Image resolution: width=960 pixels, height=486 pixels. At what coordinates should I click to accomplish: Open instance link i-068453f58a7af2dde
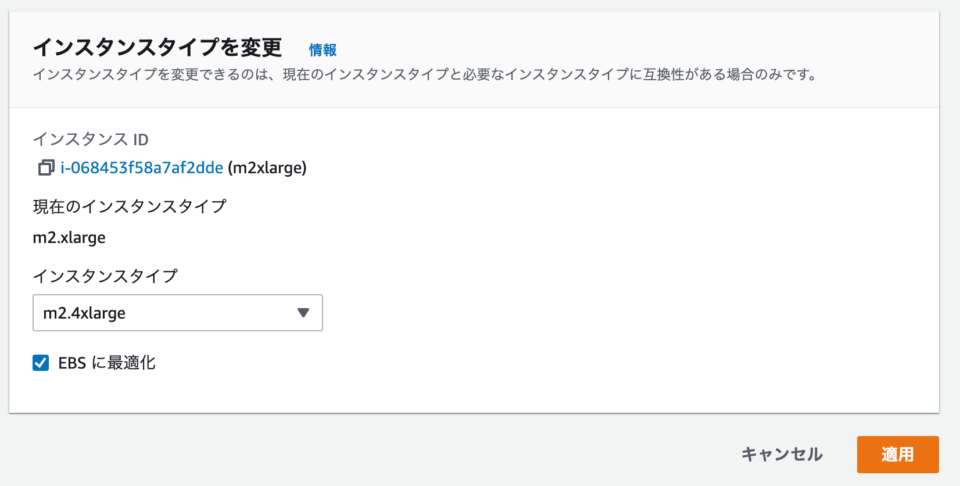click(x=141, y=168)
